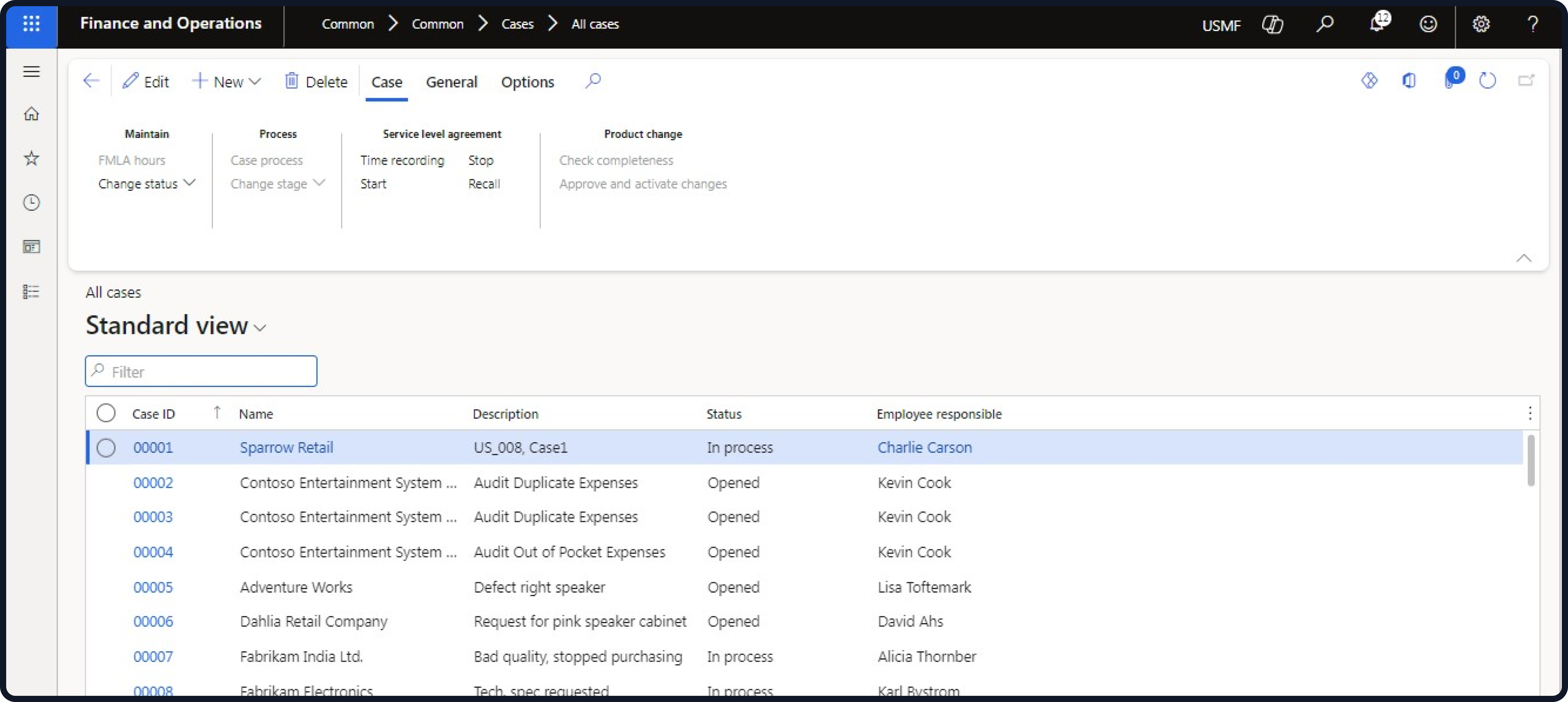Open case ID 00002 link

point(153,482)
